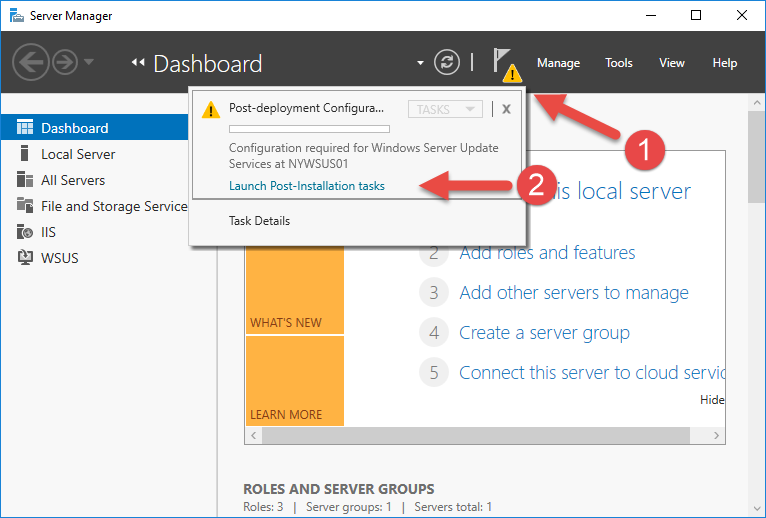
Task: Click the Post-deployment Configuration title text
Action: pos(306,108)
